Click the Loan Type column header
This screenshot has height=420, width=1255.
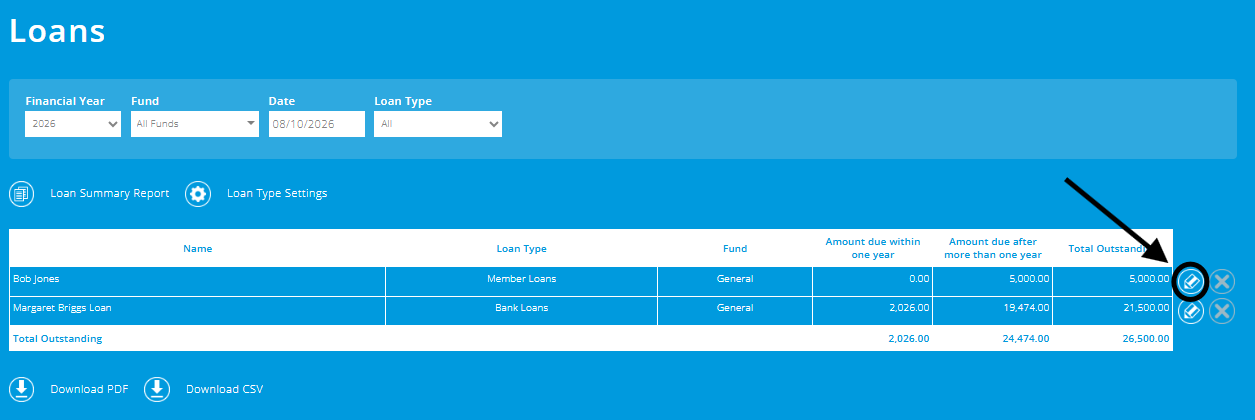522,249
